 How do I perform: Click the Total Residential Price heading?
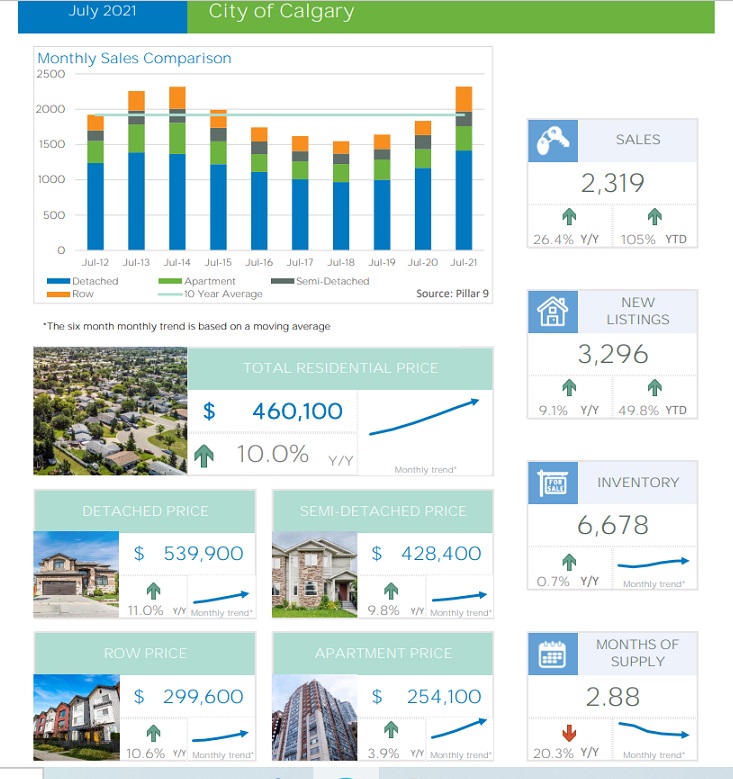pyautogui.click(x=340, y=368)
